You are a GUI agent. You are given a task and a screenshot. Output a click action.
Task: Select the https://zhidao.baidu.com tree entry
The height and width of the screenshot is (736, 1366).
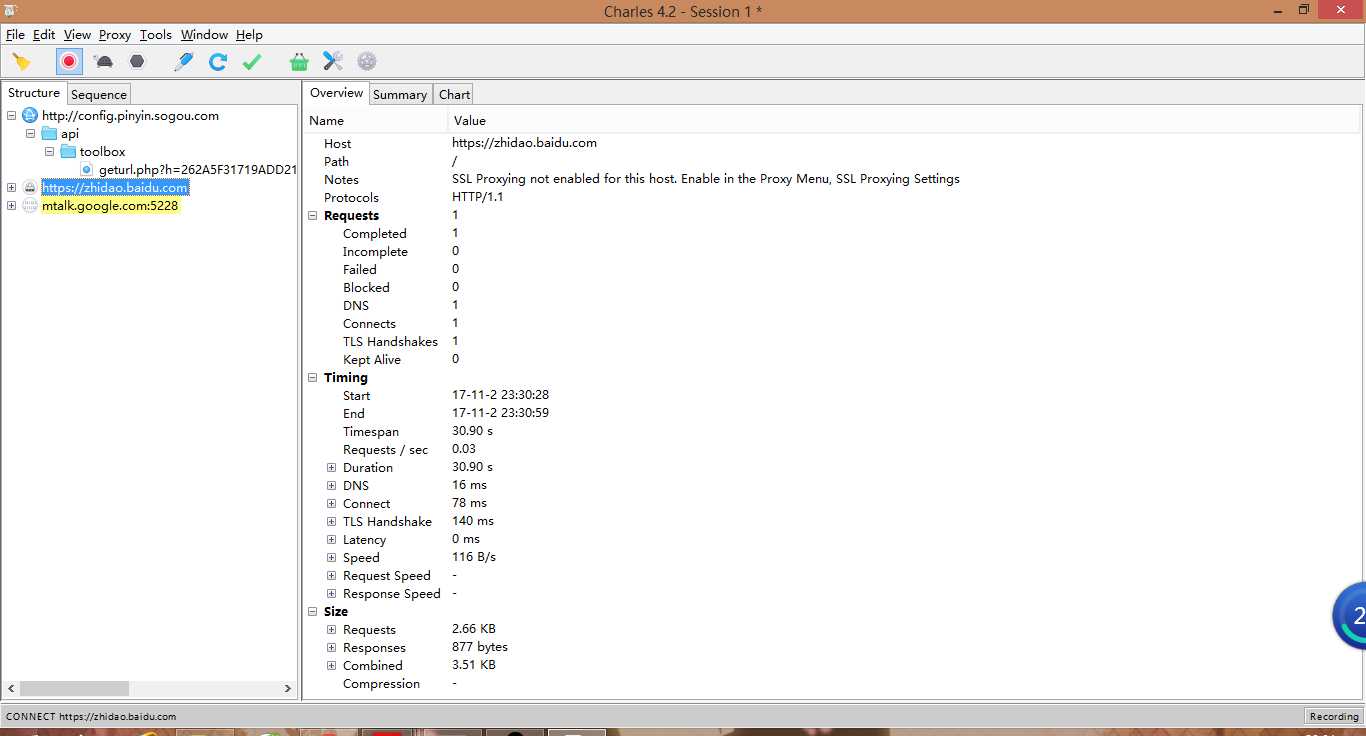click(x=115, y=187)
